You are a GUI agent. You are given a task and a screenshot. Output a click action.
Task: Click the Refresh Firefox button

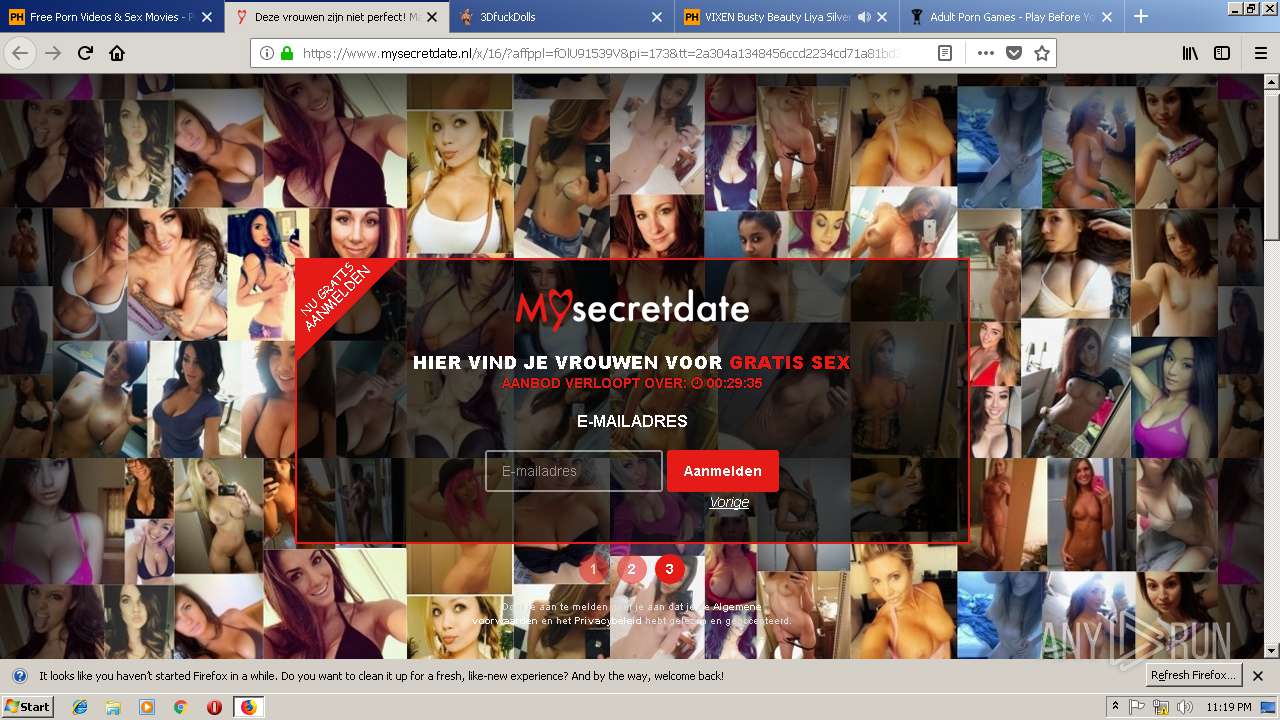pyautogui.click(x=1194, y=675)
